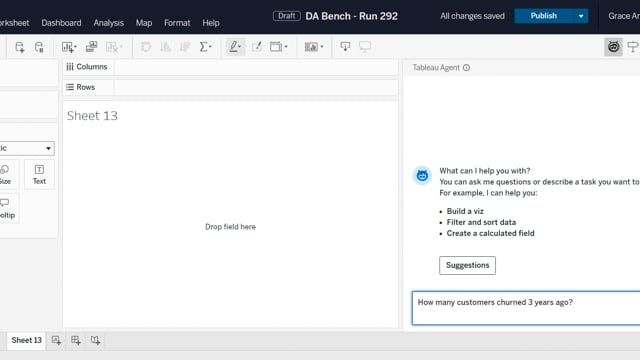The height and width of the screenshot is (360, 640).
Task: Click the Data Guide icon beside the agent icon
Action: coord(633,47)
